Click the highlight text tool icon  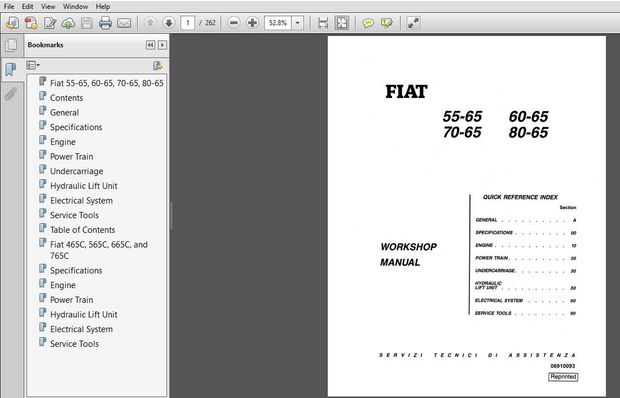point(387,23)
